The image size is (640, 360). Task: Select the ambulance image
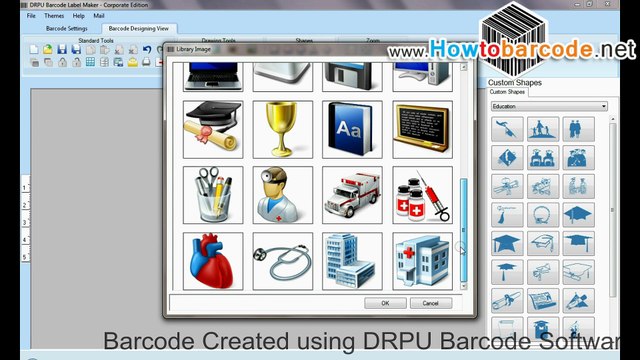(x=352, y=195)
